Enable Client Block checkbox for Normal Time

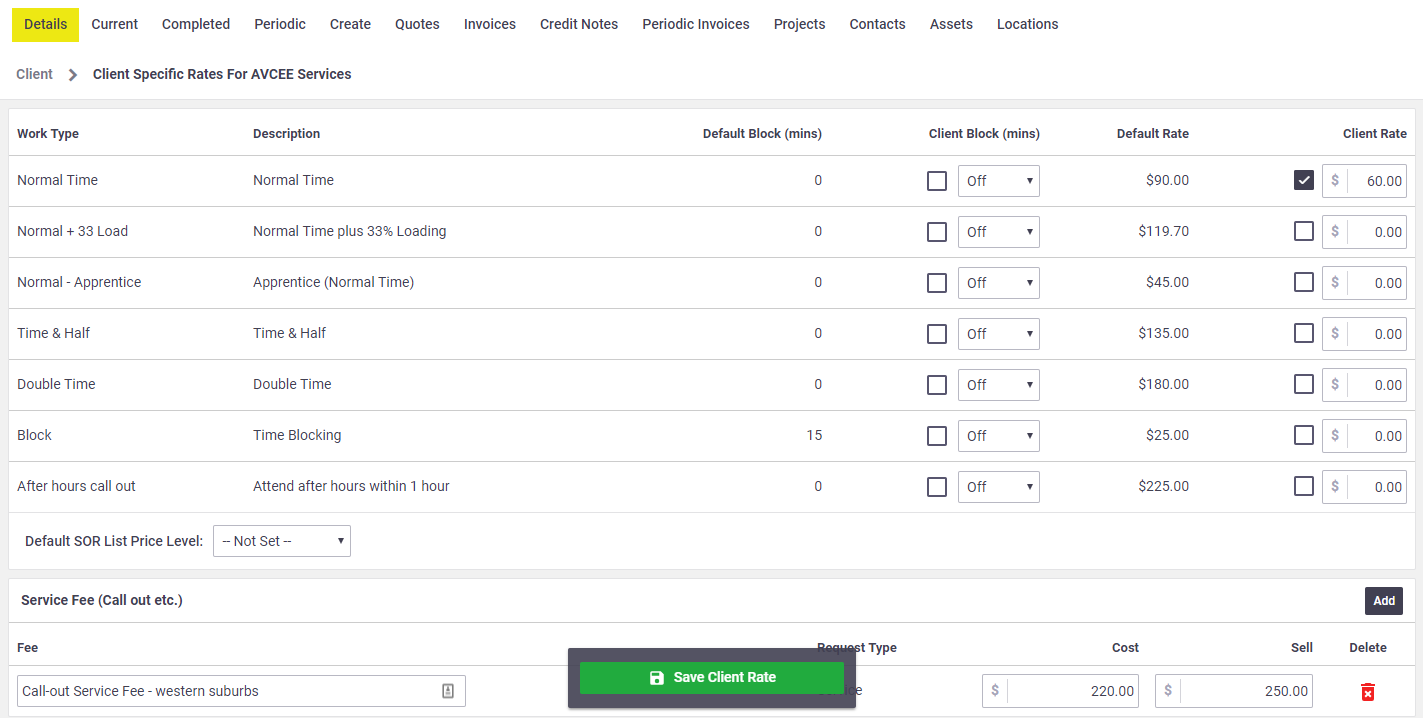[x=937, y=181]
